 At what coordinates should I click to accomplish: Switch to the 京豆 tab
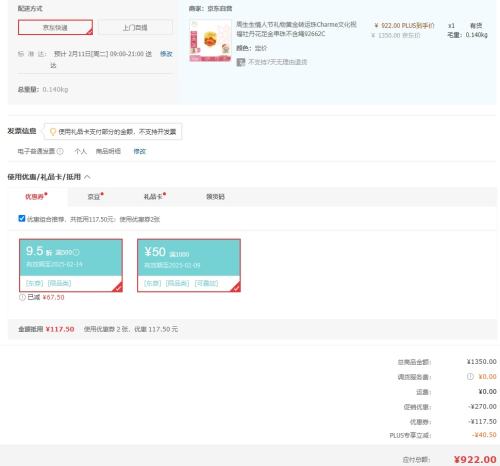95,197
